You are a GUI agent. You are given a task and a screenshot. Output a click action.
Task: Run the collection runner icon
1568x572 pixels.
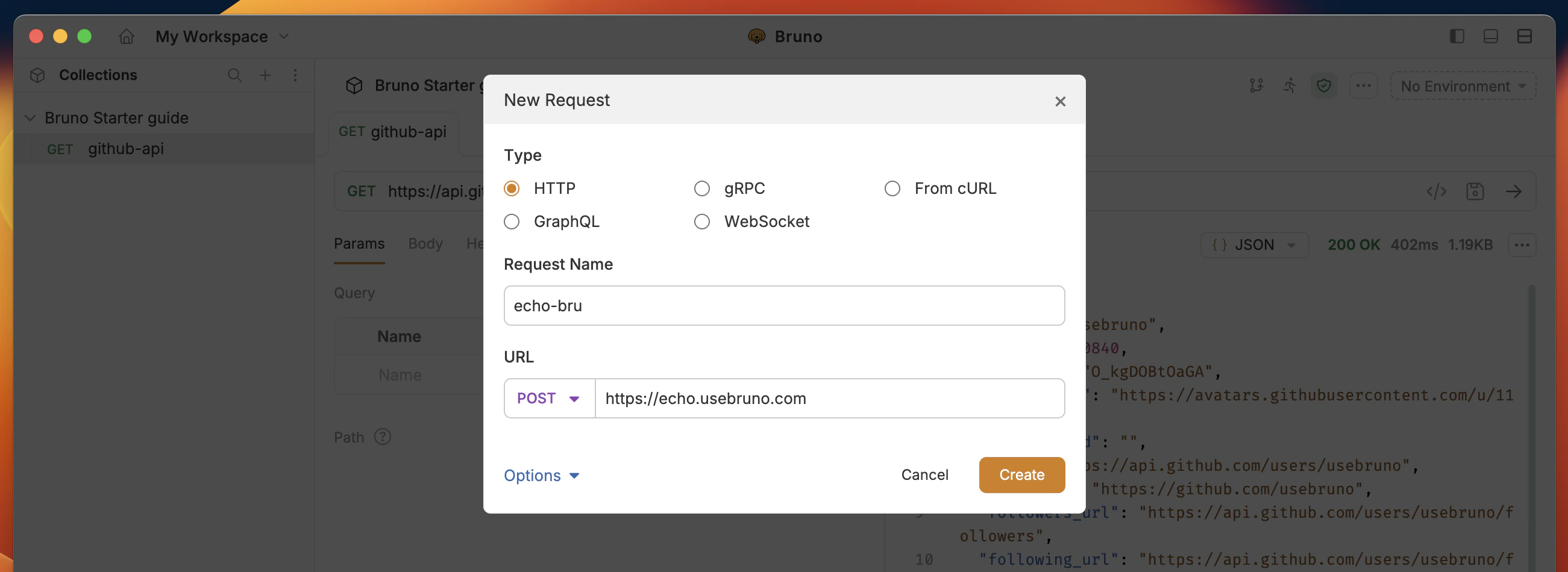[x=1290, y=85]
